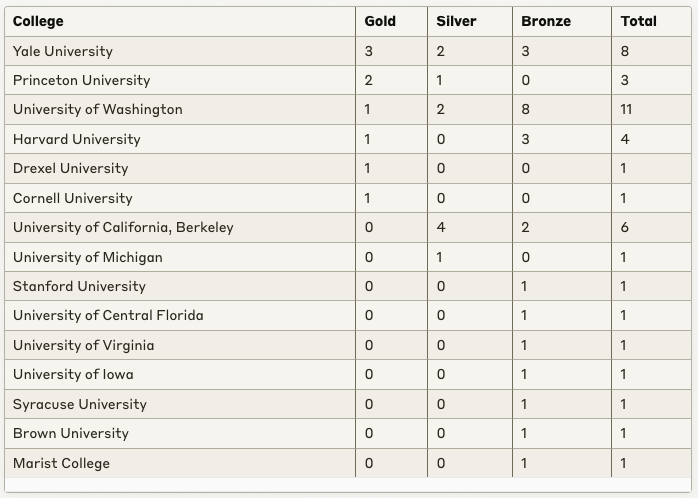Click University of Washington cell
The image size is (698, 498).
(180, 109)
